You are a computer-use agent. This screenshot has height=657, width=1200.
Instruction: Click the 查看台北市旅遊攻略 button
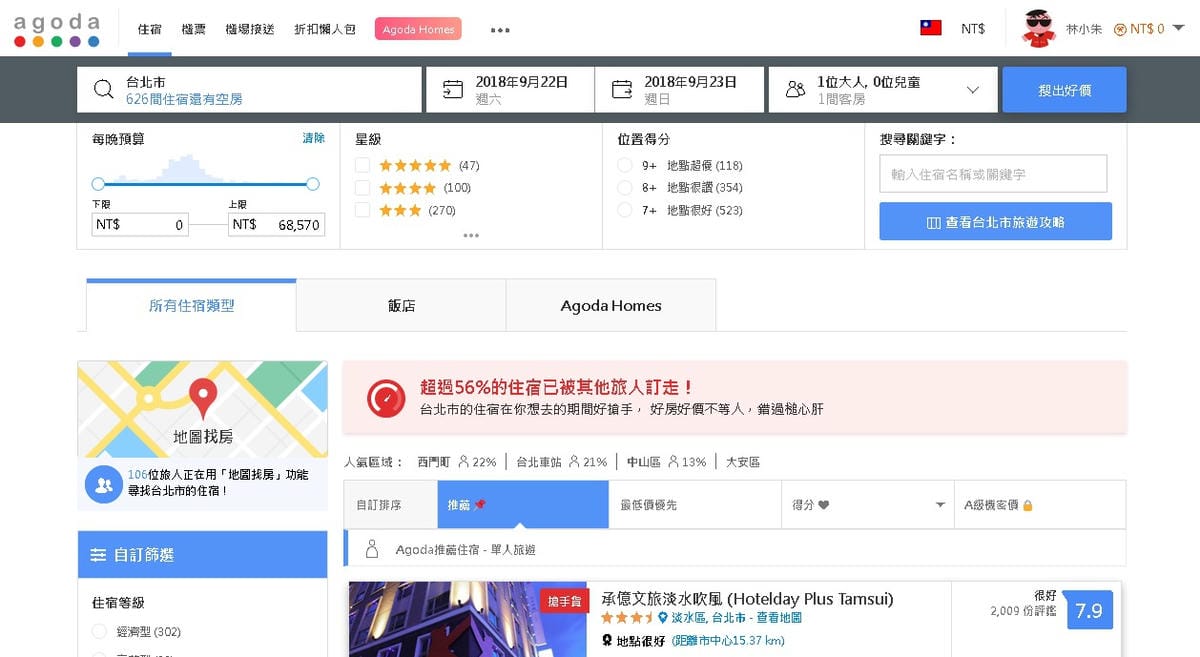(995, 222)
